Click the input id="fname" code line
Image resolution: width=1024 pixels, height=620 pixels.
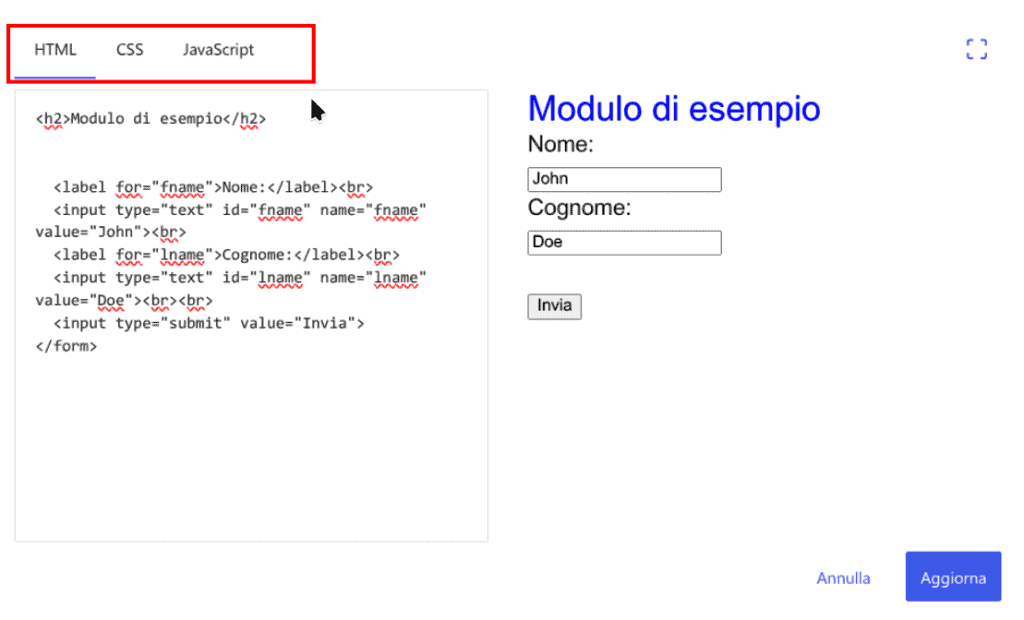pyautogui.click(x=240, y=210)
